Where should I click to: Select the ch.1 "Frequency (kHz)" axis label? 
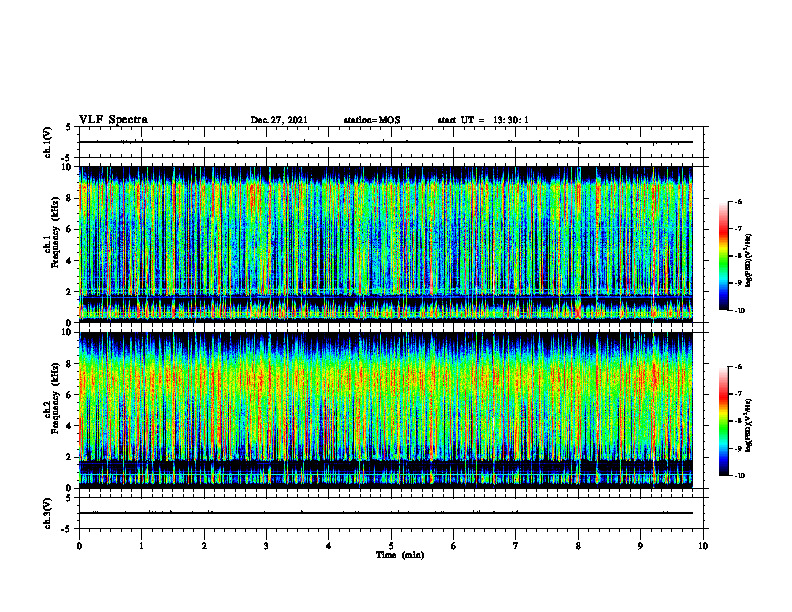[55, 232]
